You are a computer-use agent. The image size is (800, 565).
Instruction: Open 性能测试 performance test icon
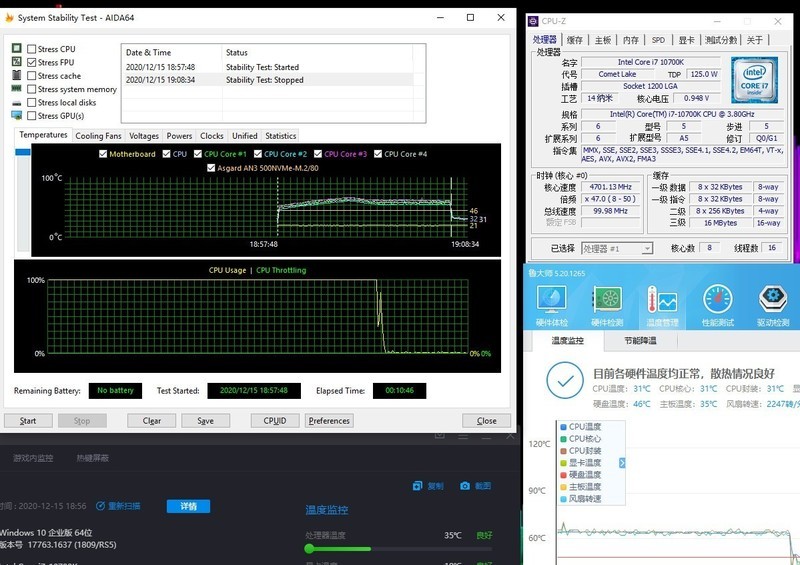[717, 304]
